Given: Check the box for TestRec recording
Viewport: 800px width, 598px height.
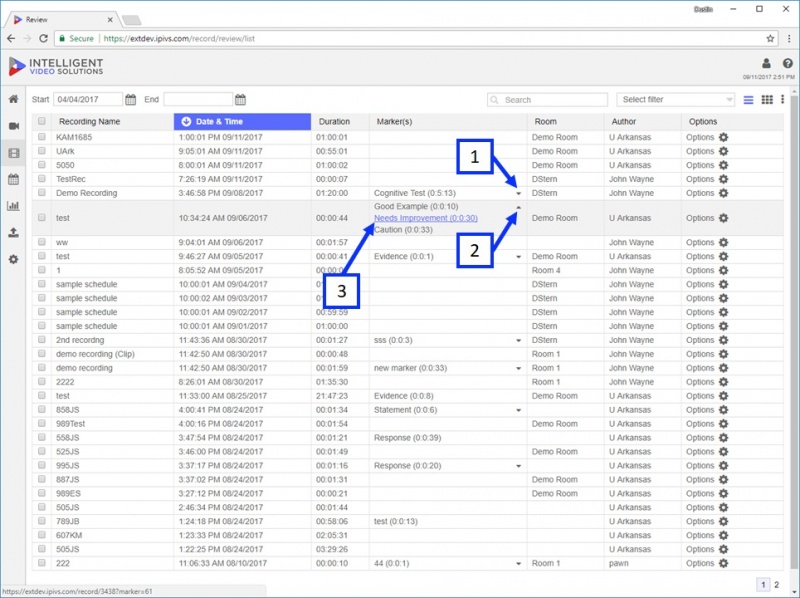Looking at the screenshot, I should 42,179.
